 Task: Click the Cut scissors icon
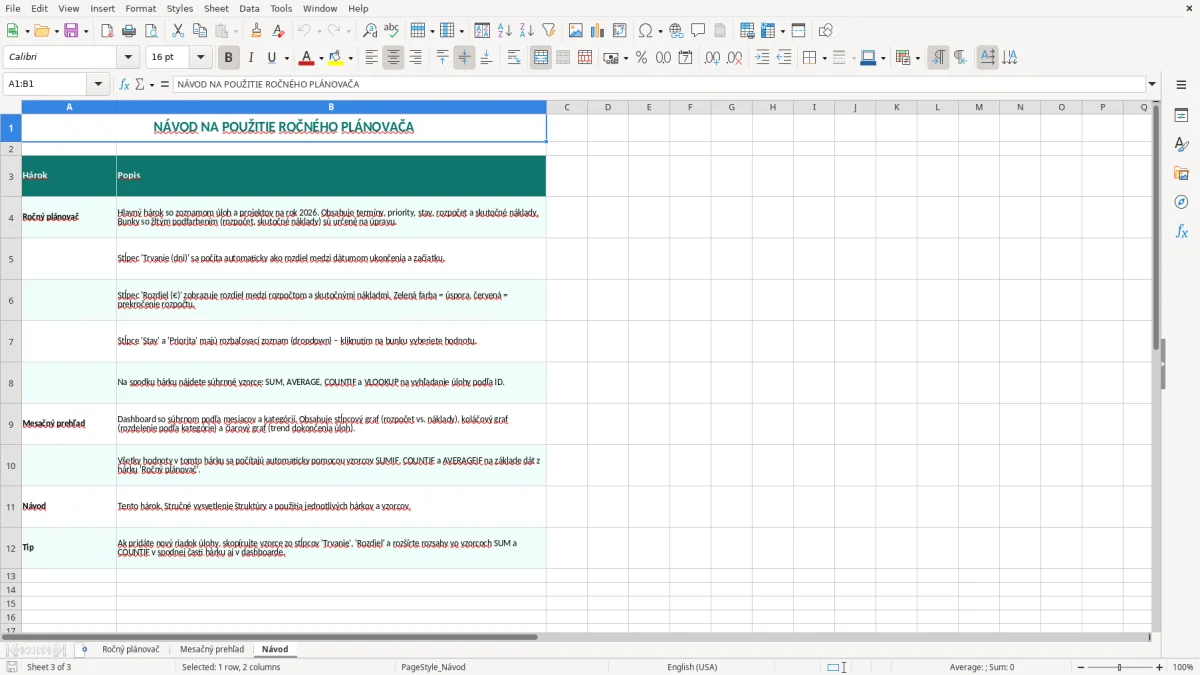click(178, 31)
